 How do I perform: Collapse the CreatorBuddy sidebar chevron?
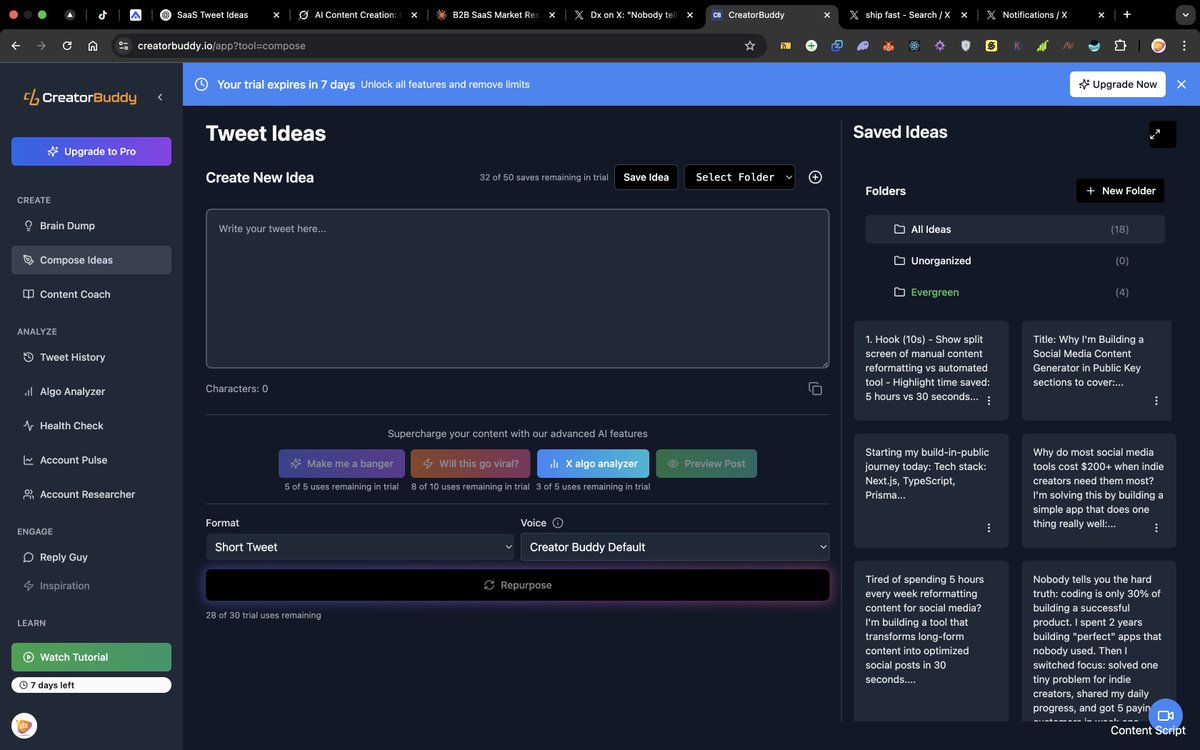[x=160, y=97]
